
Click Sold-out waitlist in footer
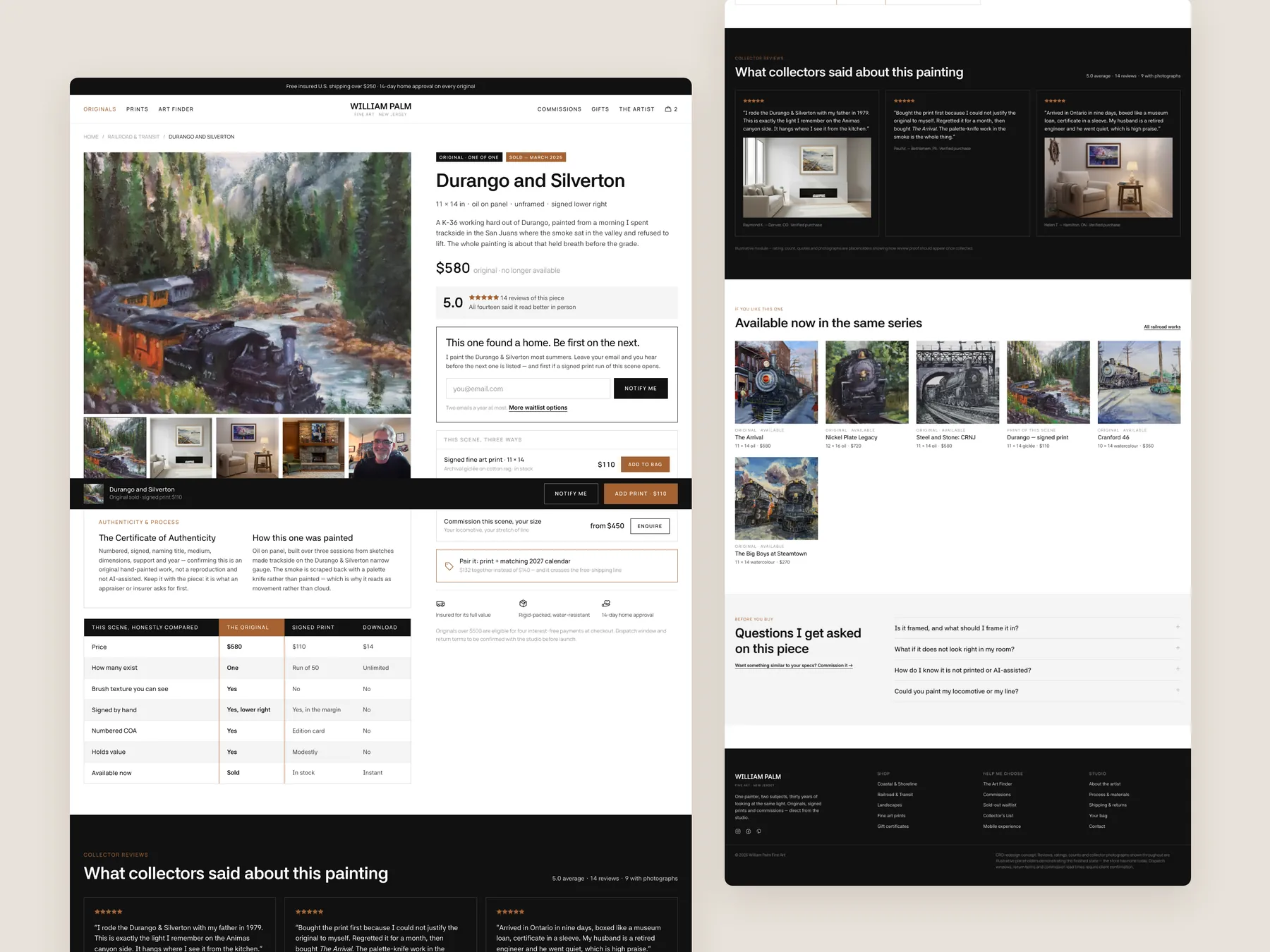click(1000, 805)
